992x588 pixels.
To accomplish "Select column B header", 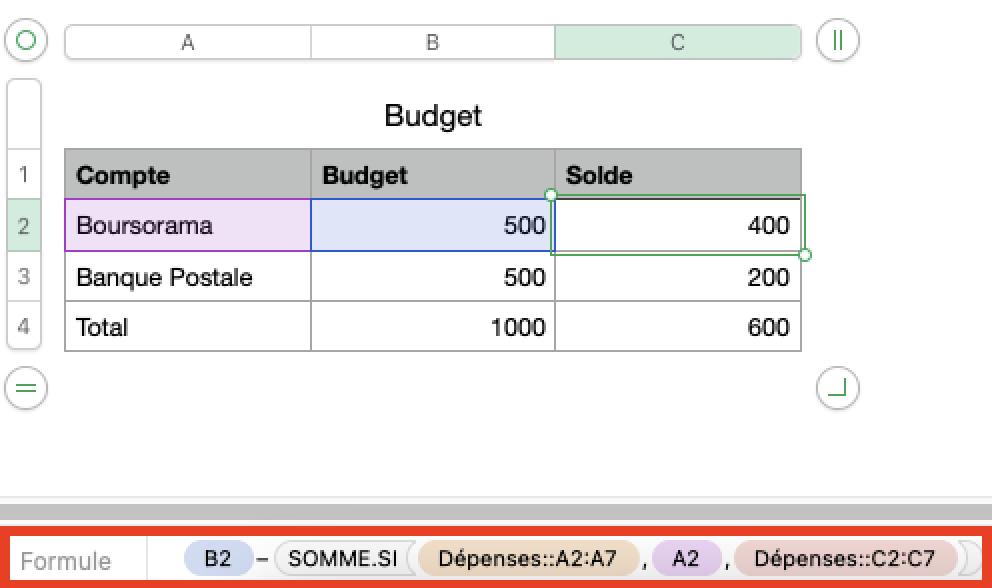I will (x=432, y=42).
